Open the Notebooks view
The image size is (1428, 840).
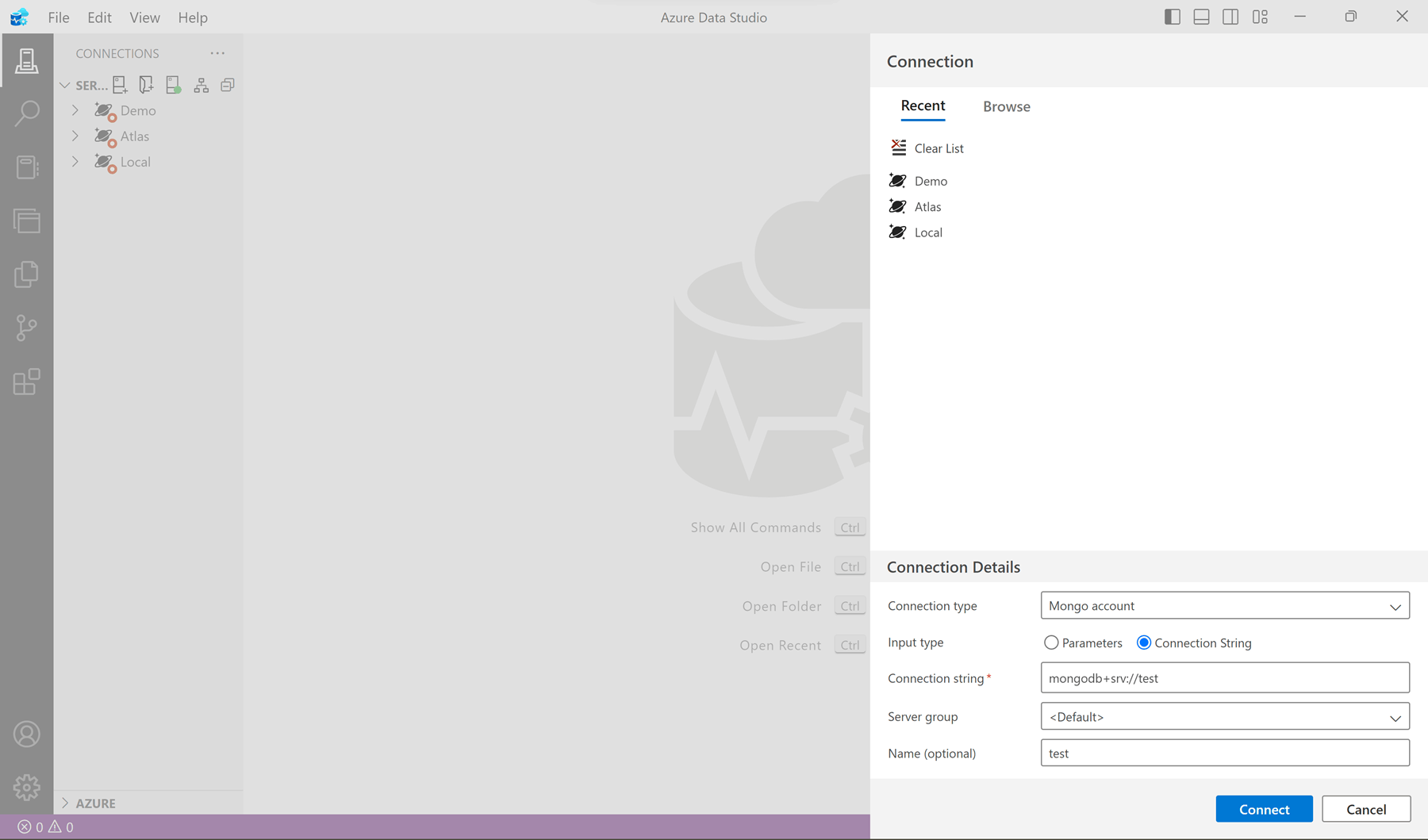[27, 167]
